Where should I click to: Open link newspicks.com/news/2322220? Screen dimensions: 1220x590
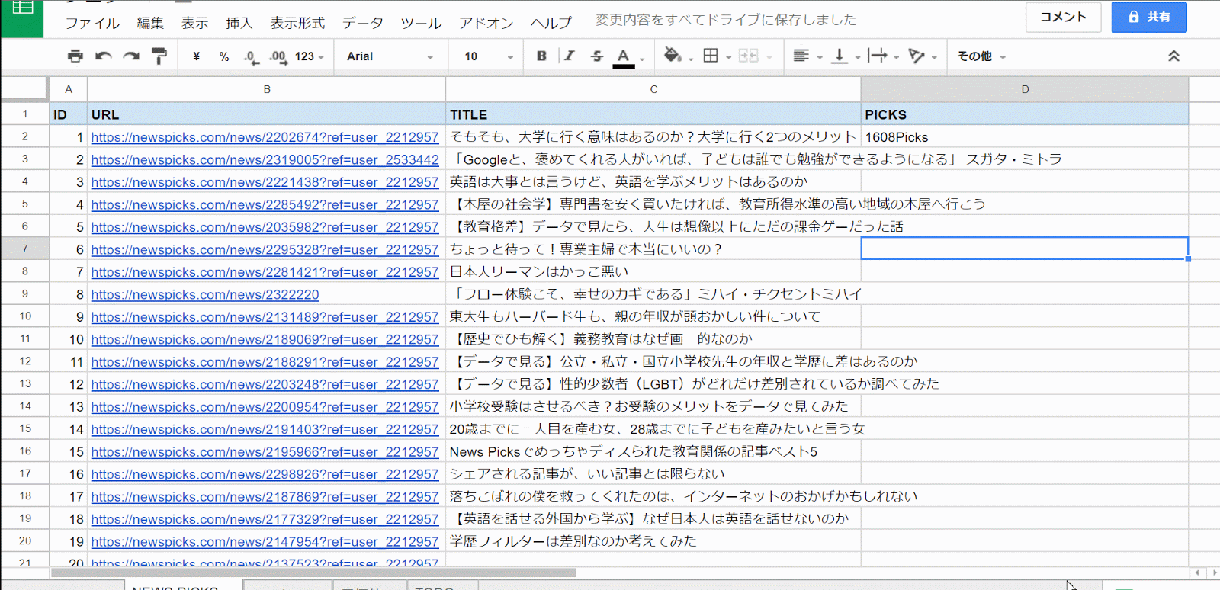tap(205, 295)
